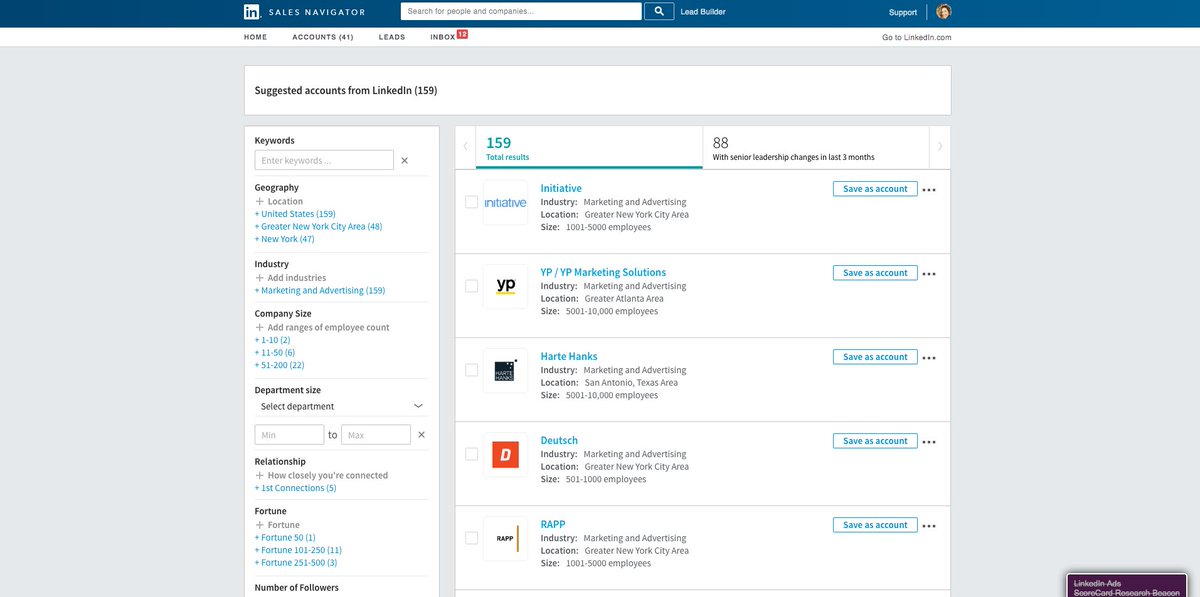1200x597 pixels.
Task: Open more options for YP Marketing Solutions
Action: [929, 274]
